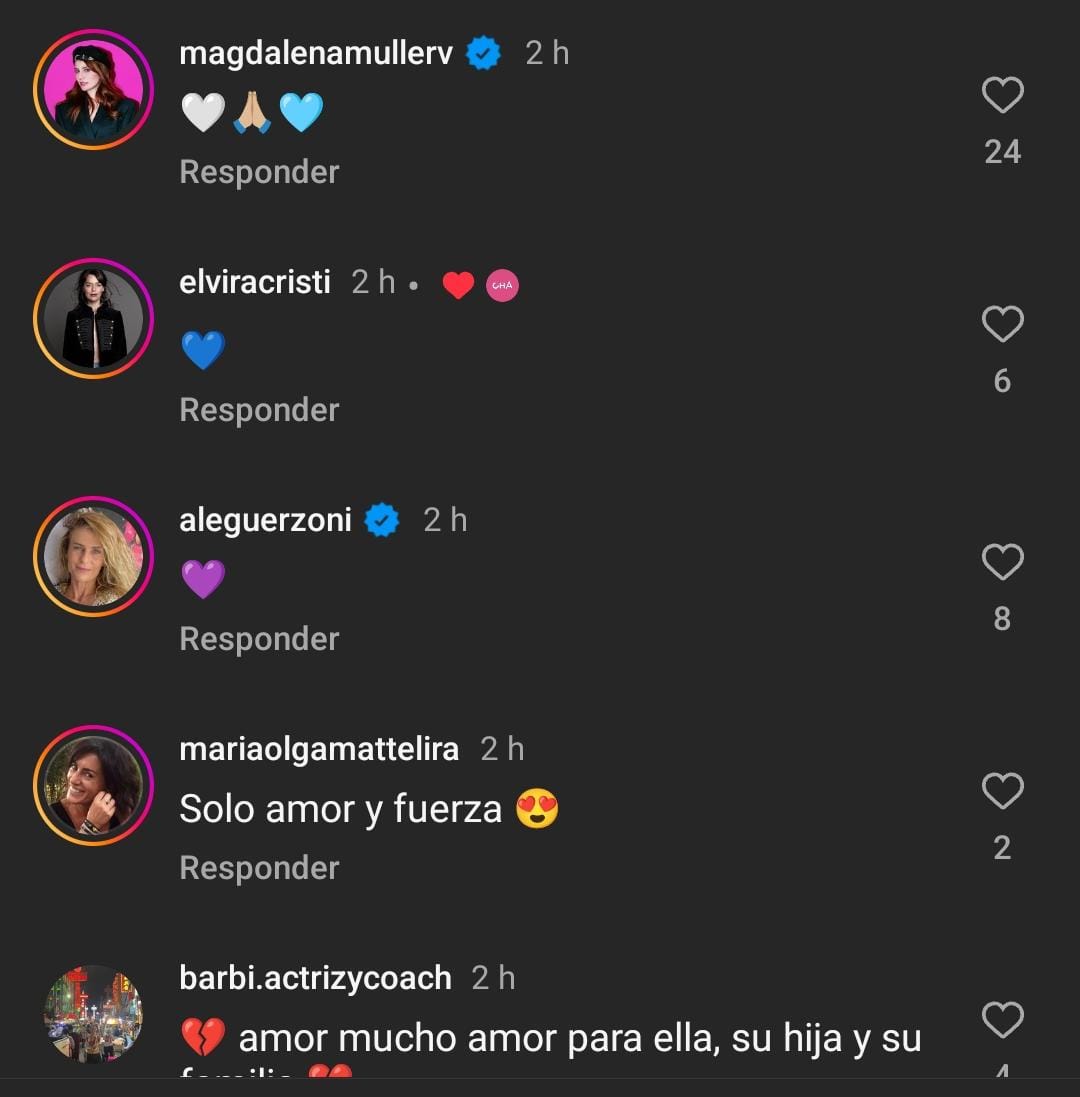Open mariaolgamattelira's profile picture
The height and width of the screenshot is (1097, 1080).
click(93, 785)
